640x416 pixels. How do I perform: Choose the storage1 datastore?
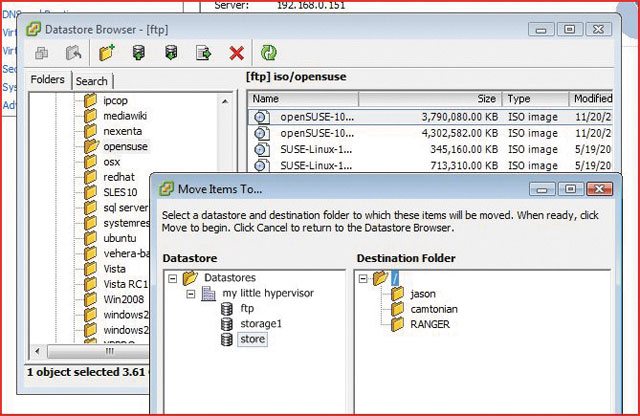[261, 324]
